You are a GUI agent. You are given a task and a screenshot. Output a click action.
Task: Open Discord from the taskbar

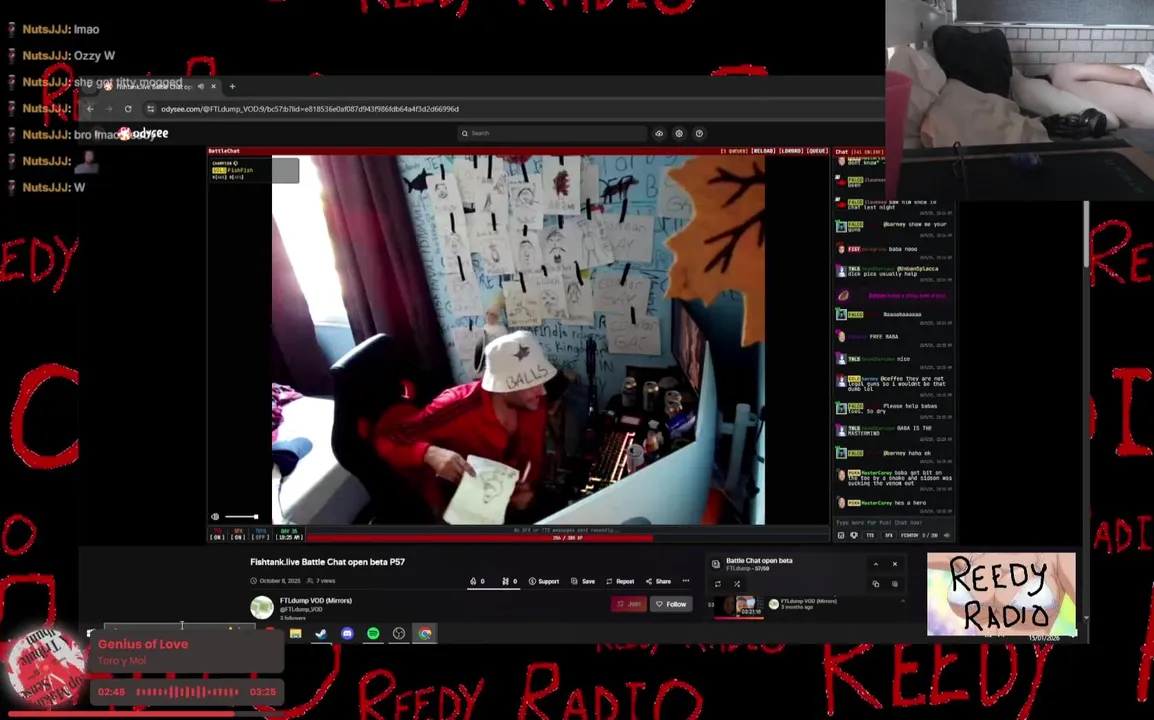[347, 633]
